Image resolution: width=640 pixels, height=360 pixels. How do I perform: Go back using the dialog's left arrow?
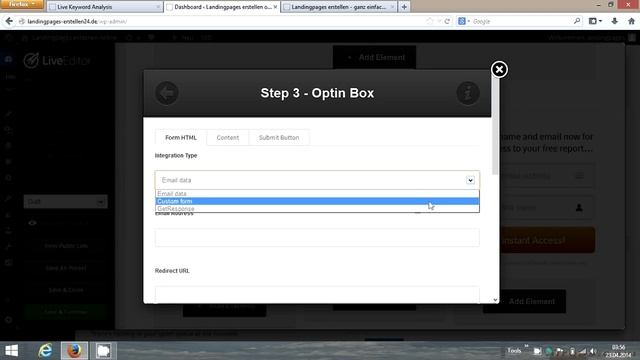(x=167, y=93)
